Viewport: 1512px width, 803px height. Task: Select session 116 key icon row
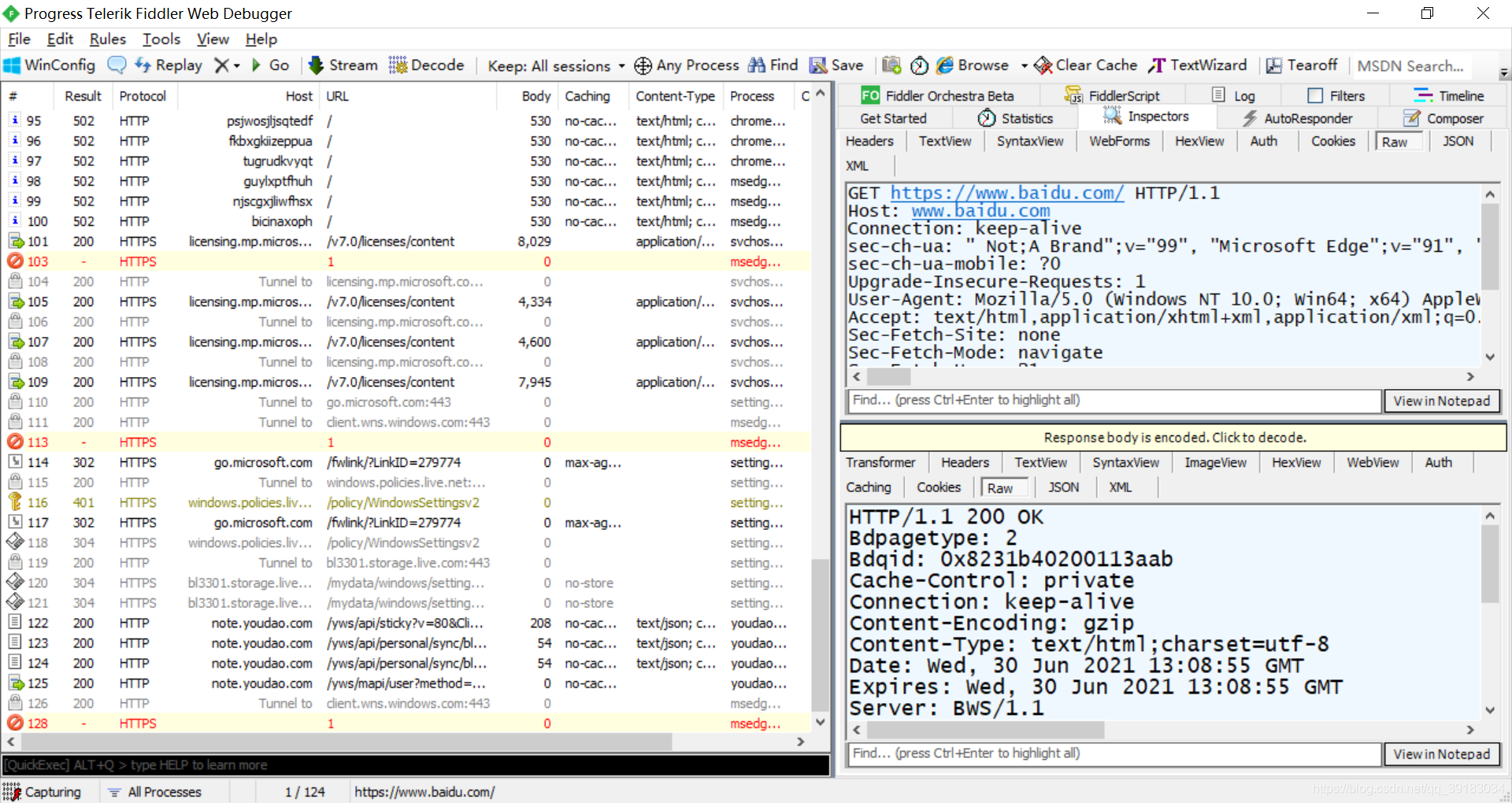[15, 502]
